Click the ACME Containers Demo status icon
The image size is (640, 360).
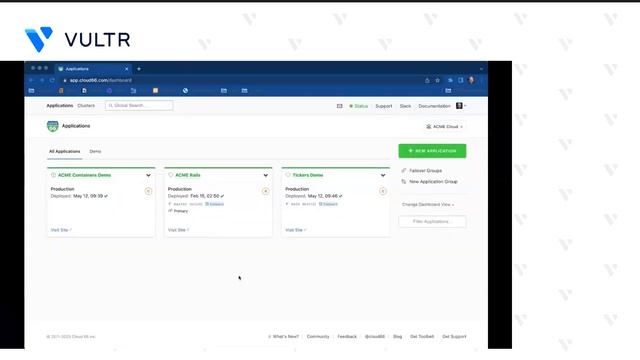(53, 175)
